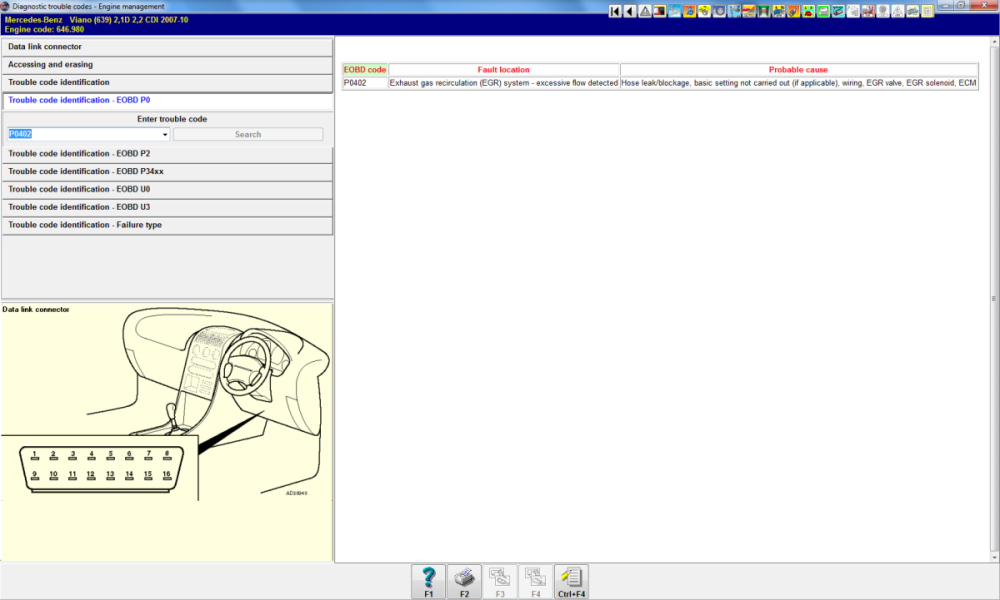Screen dimensions: 1000x600
Task: Open the Data link connector section
Action: pos(167,47)
